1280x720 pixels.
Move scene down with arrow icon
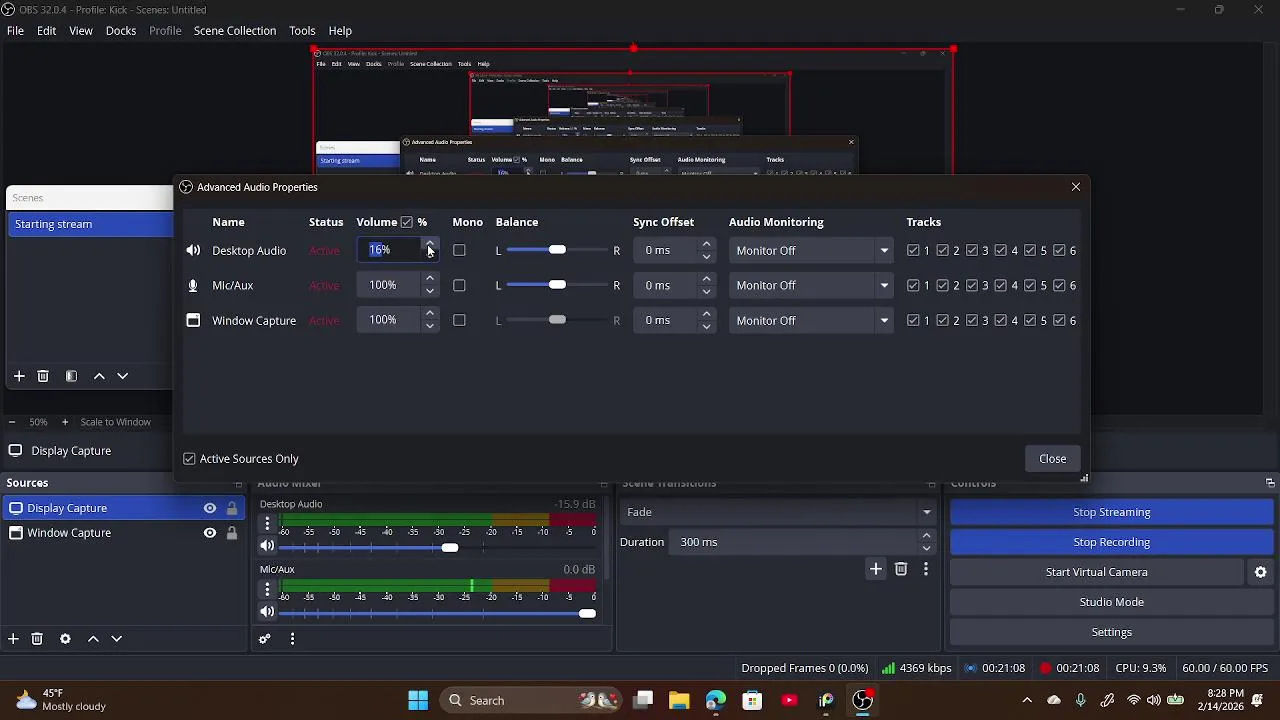point(123,376)
